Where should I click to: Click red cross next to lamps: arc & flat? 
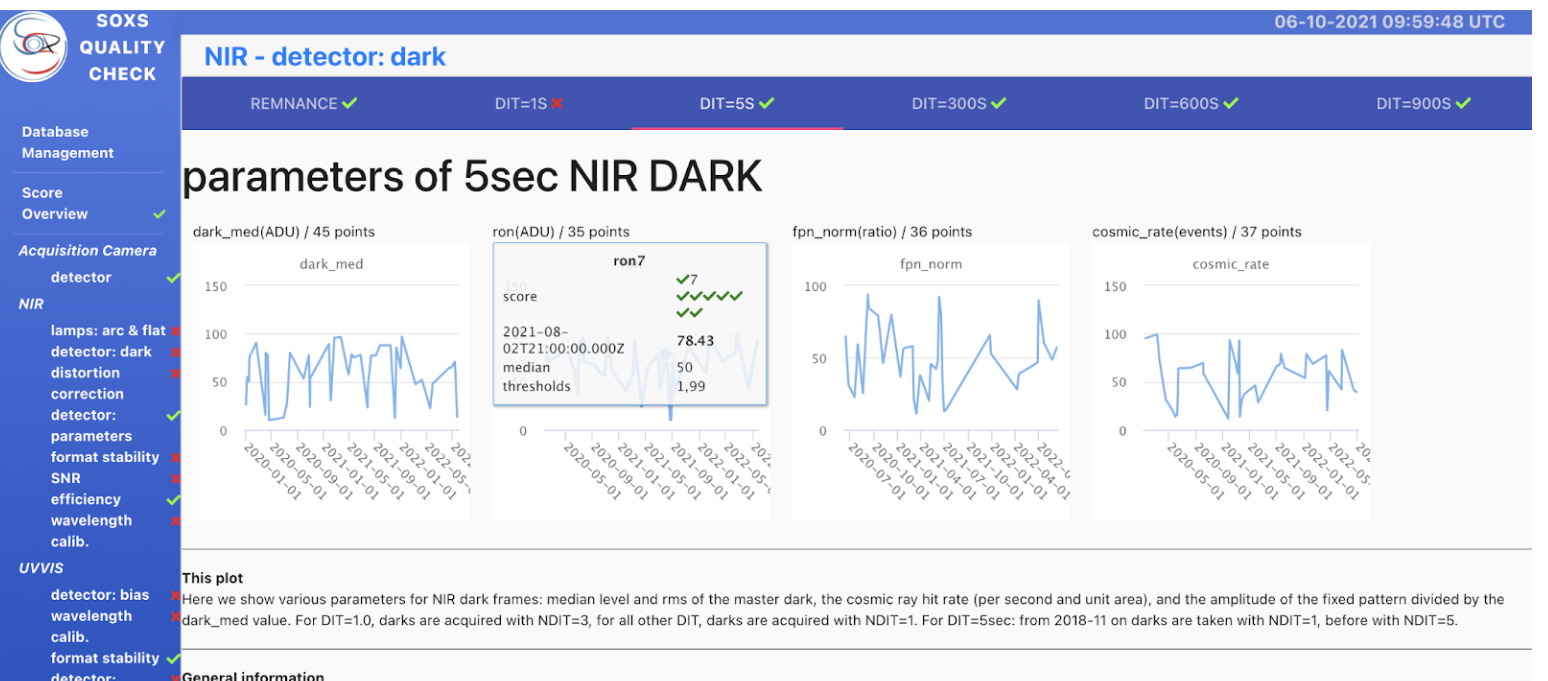coord(175,330)
